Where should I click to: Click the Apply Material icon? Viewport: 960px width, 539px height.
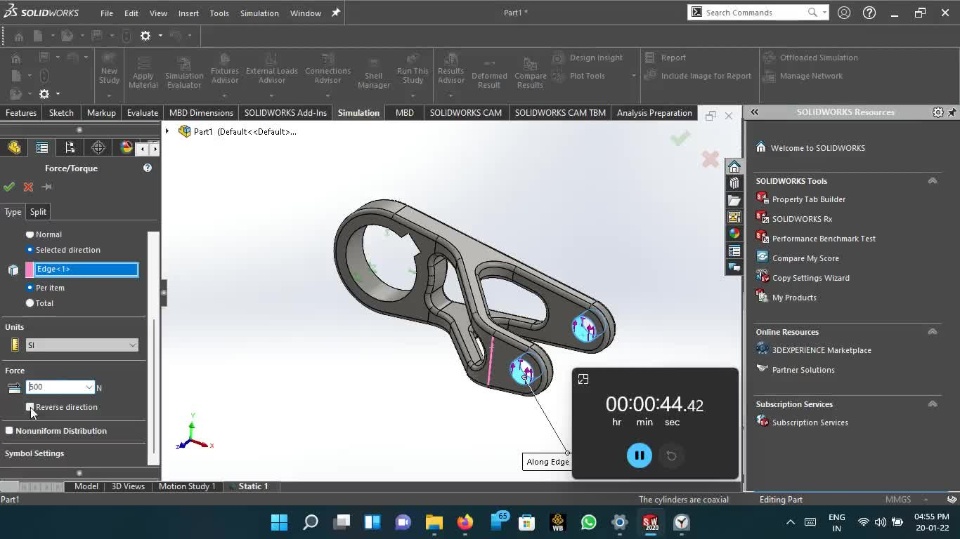[x=143, y=73]
